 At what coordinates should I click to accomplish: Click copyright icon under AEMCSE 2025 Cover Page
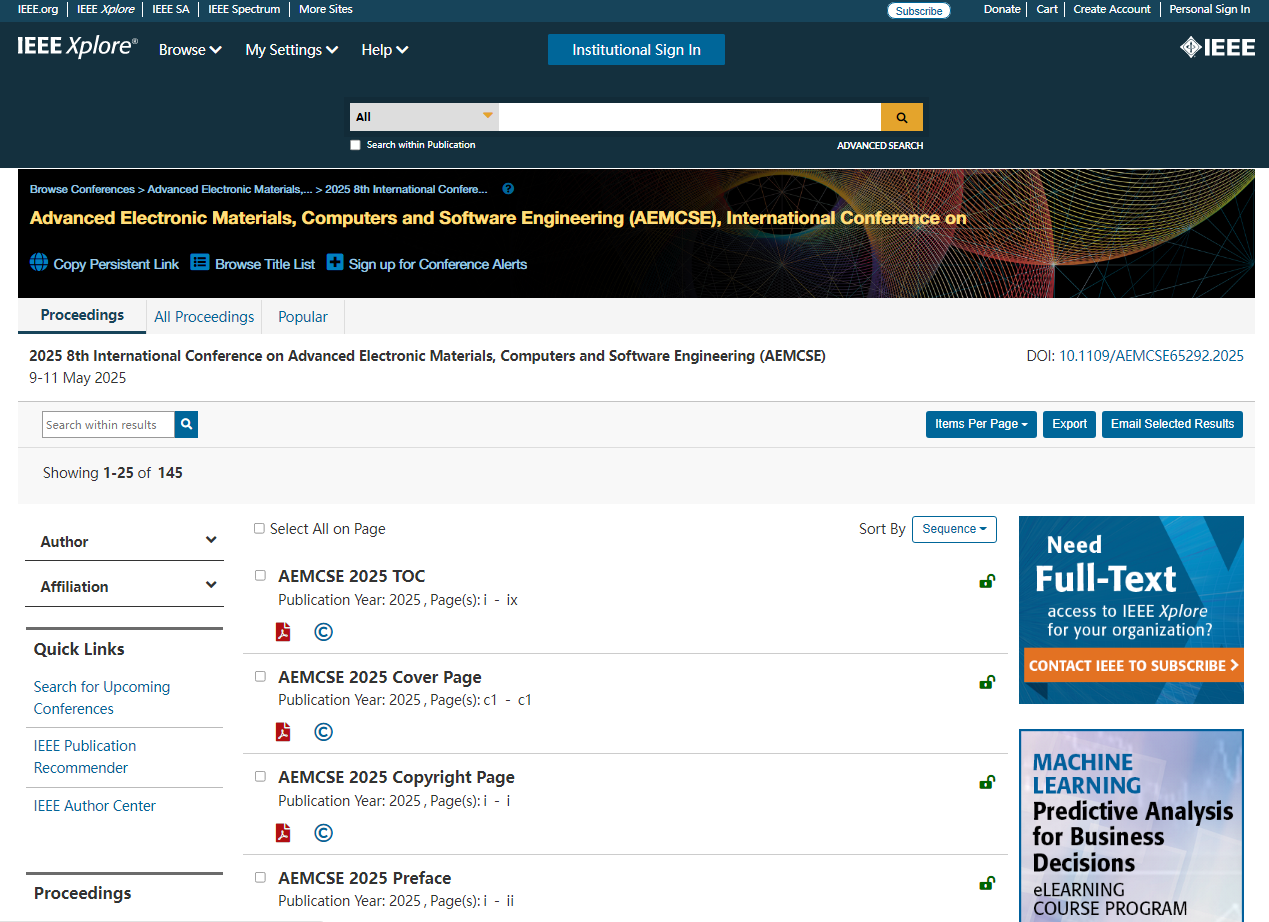(323, 732)
